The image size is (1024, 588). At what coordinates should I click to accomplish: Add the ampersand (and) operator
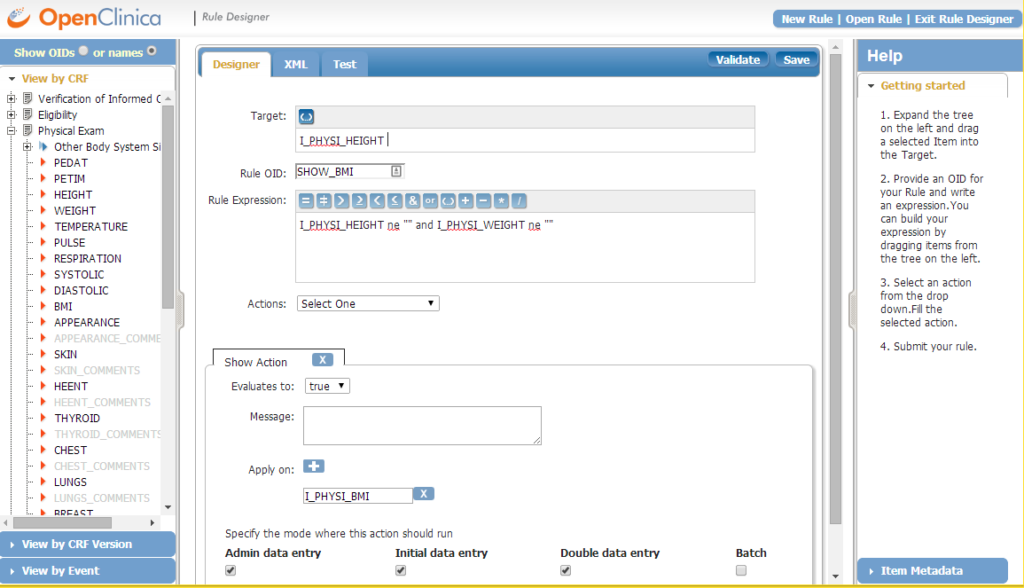412,200
